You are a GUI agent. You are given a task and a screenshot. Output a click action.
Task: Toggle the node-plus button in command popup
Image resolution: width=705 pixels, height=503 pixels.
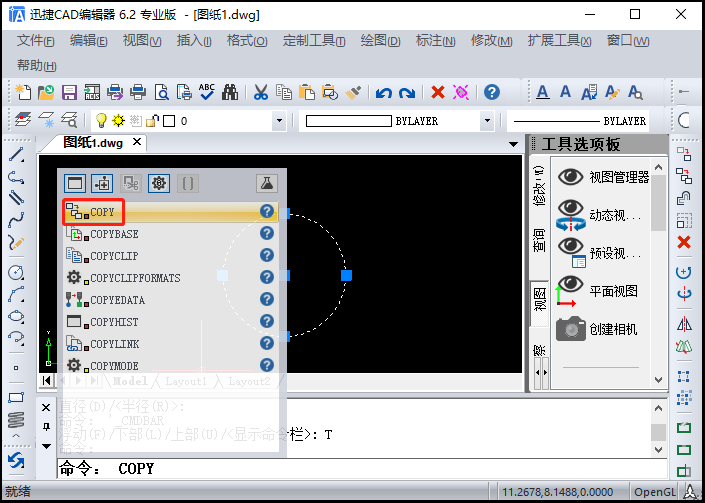point(102,183)
